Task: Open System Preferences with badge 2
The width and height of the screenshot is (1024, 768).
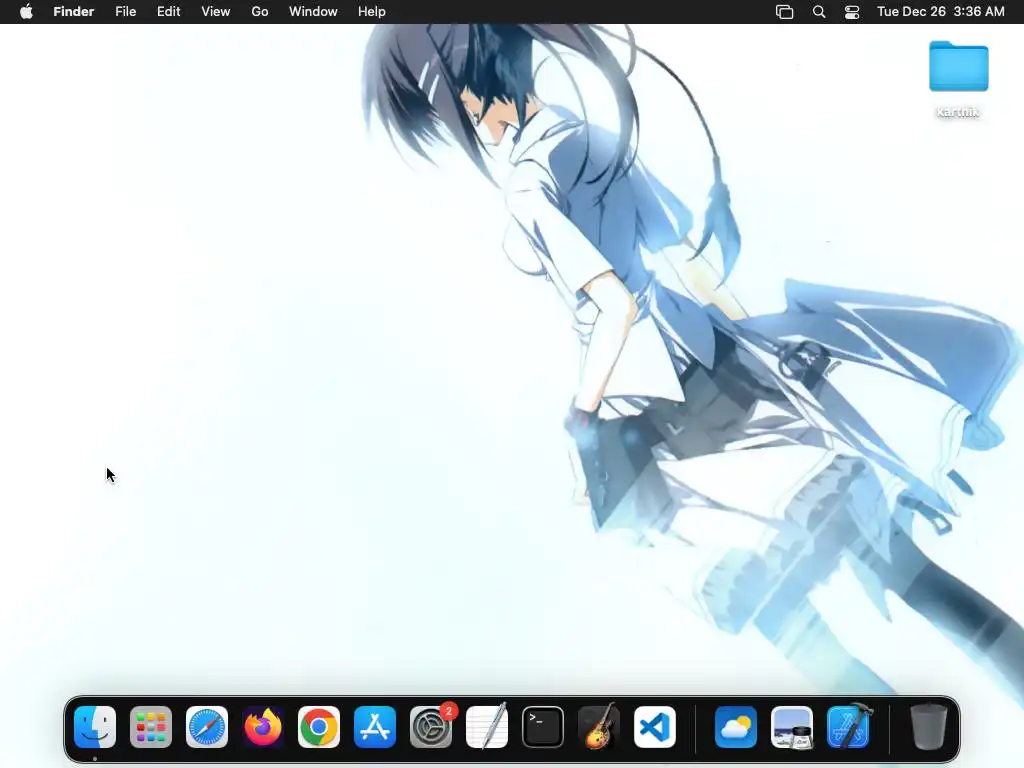Action: pos(431,727)
